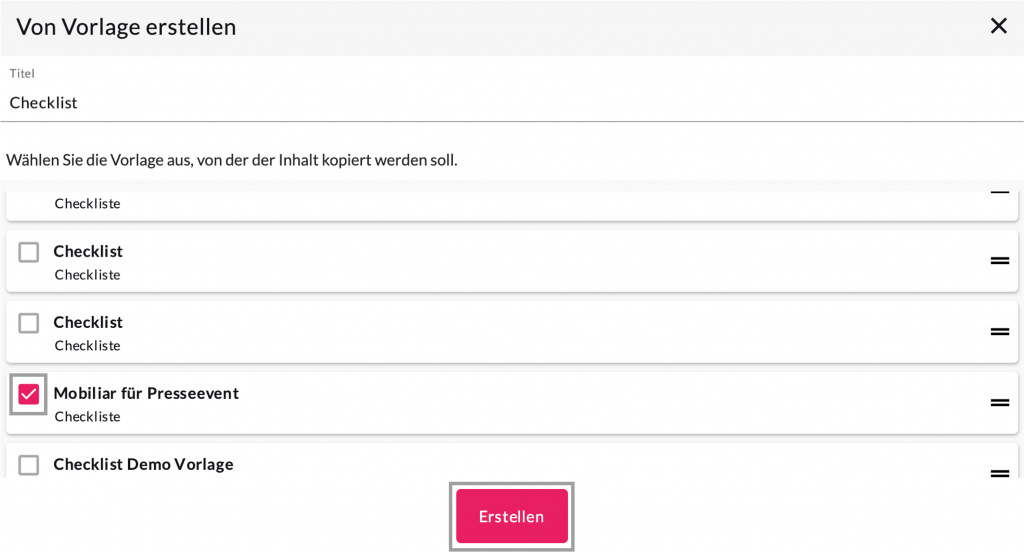Click the Titel input field containing Checklist
The height and width of the screenshot is (552, 1024).
(x=510, y=102)
